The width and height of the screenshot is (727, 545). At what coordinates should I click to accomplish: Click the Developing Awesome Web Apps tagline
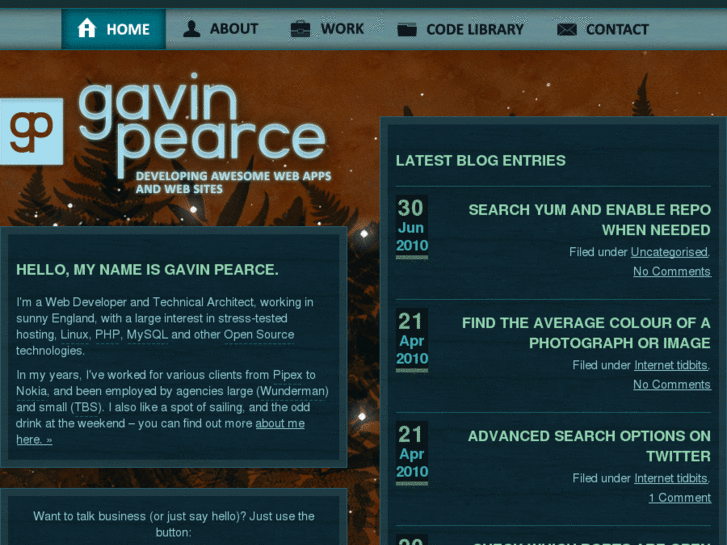[233, 182]
